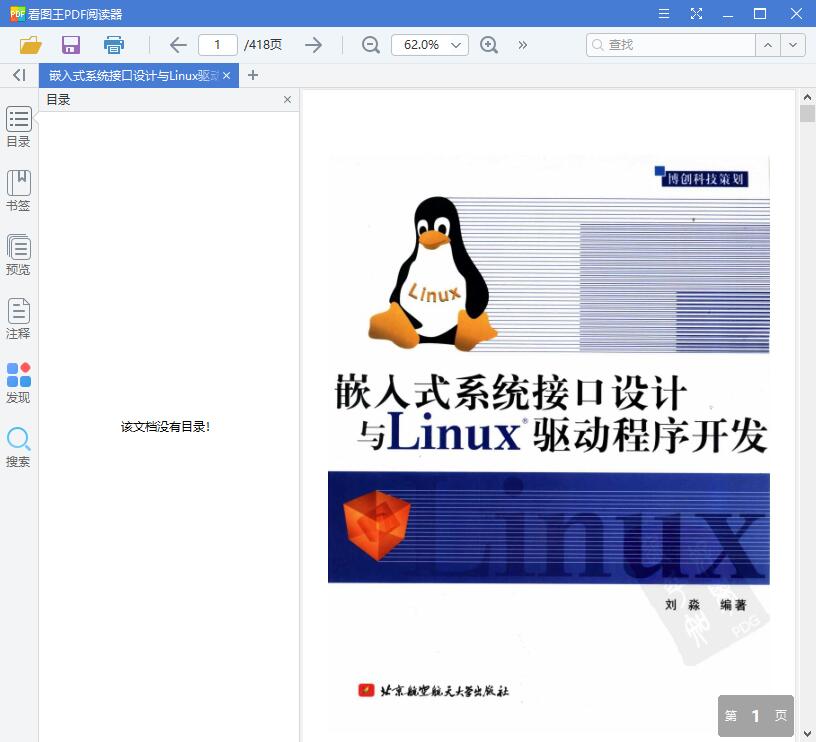Click the 查找 search field

pos(671,45)
